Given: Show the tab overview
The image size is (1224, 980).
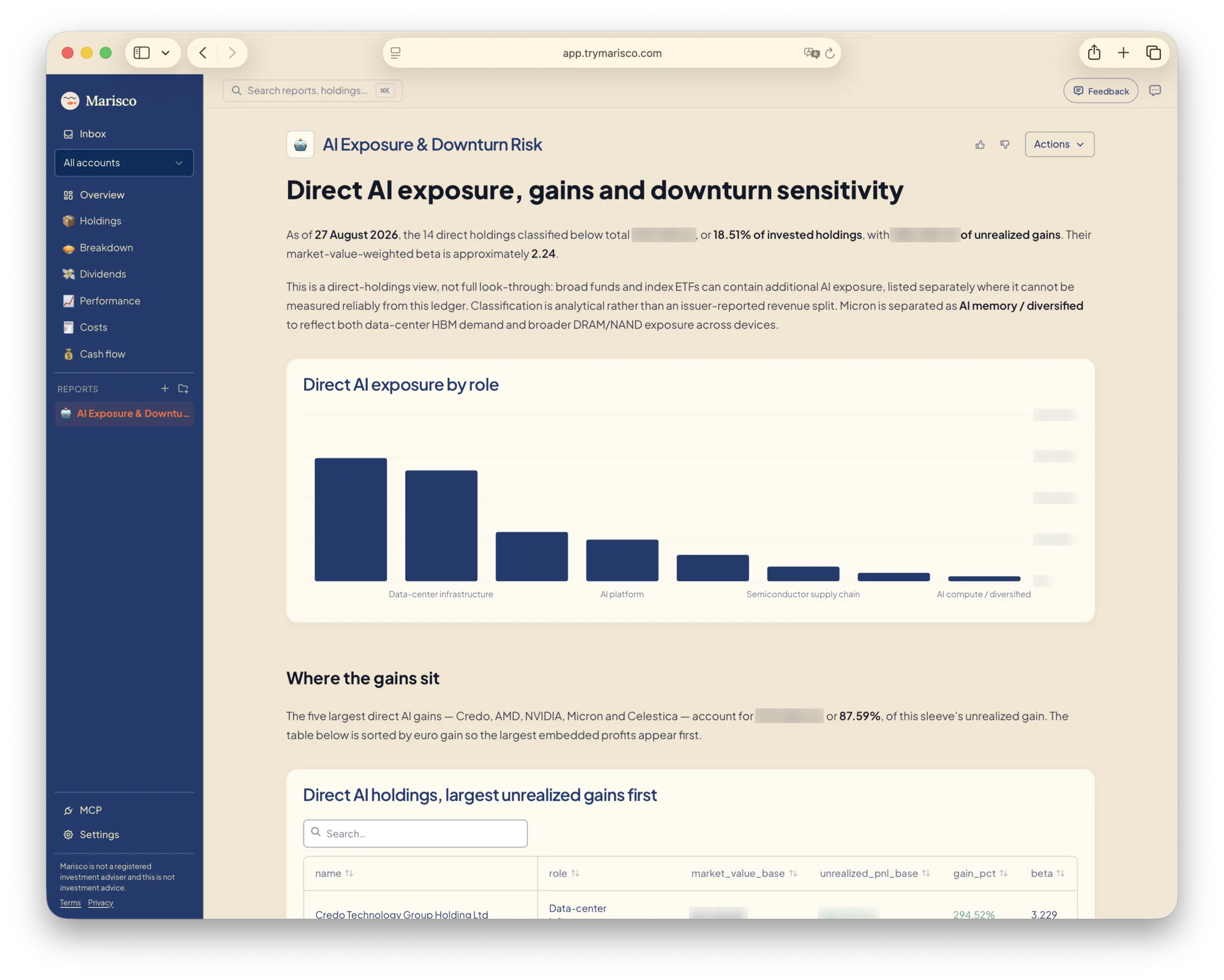Looking at the screenshot, I should (1153, 53).
